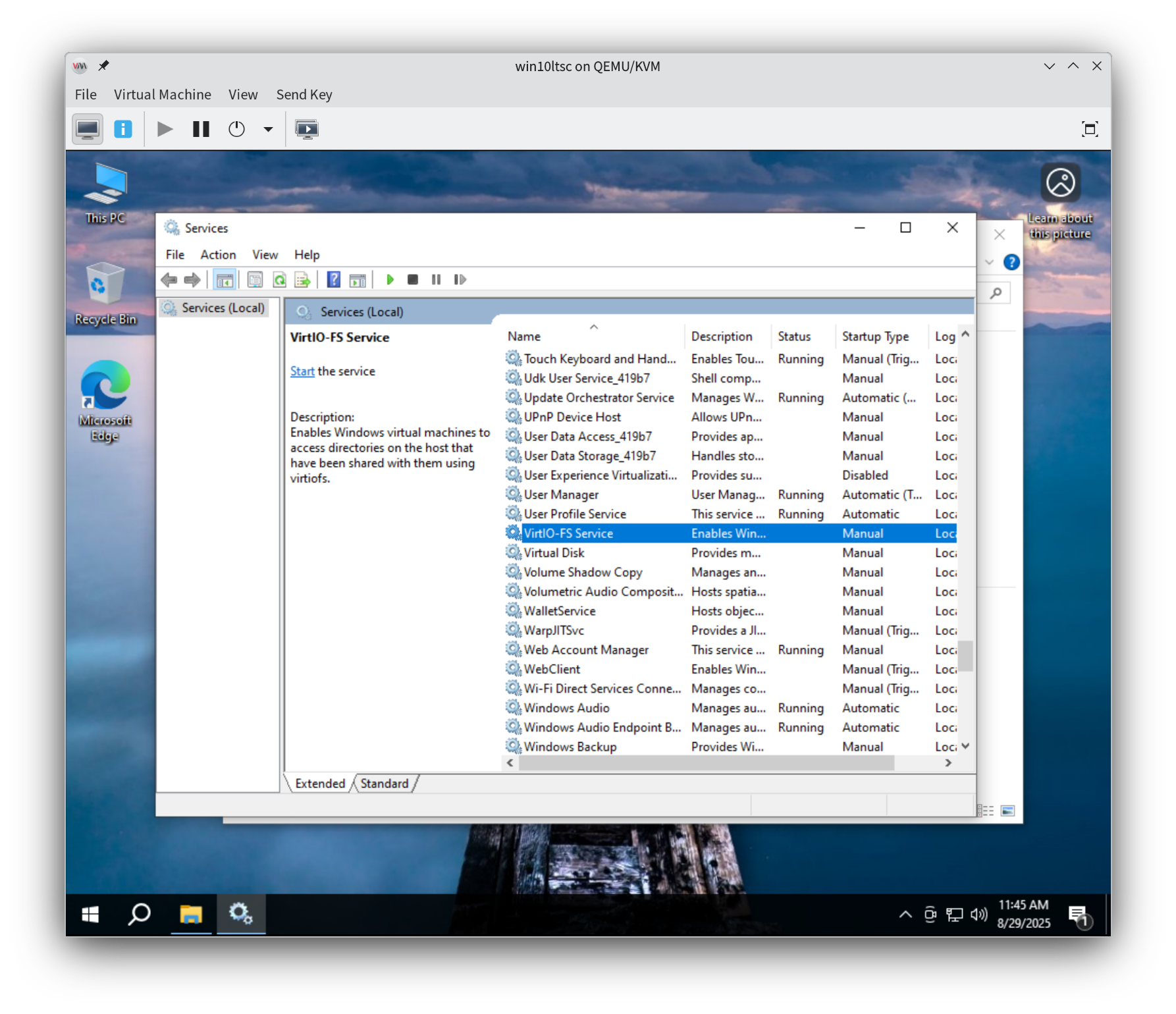This screenshot has height=1014, width=1176.
Task: Click the green Start Service toolbar icon
Action: point(390,280)
